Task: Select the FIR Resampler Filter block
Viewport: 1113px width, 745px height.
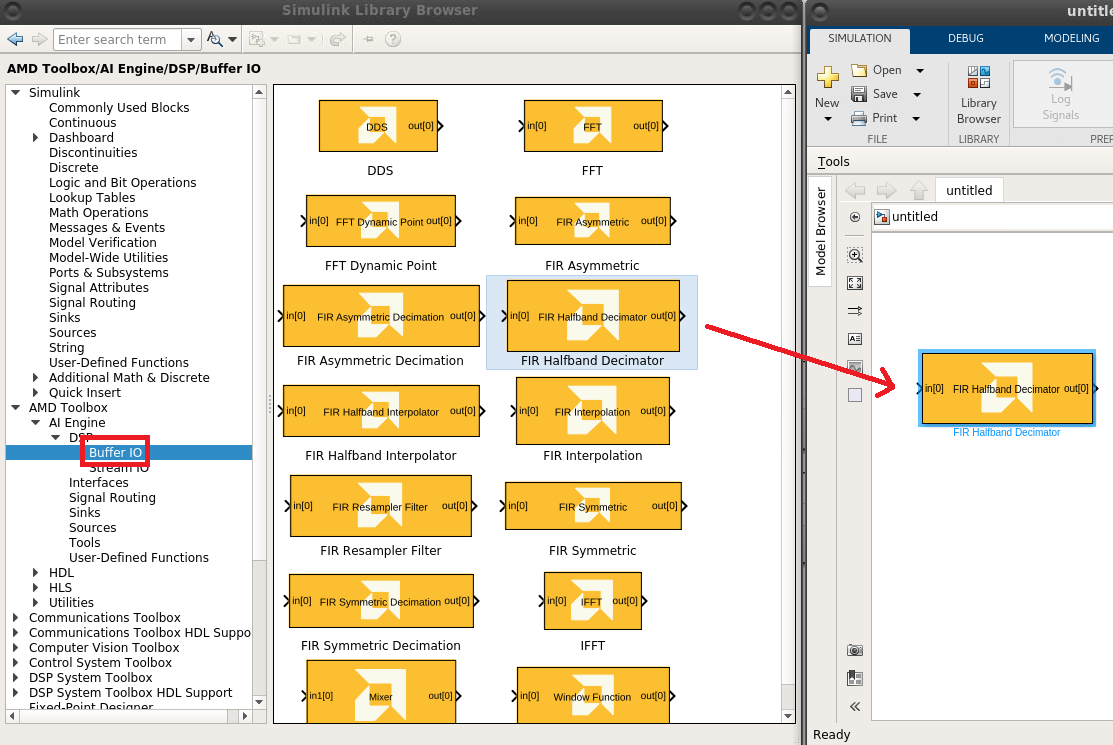Action: [x=380, y=506]
